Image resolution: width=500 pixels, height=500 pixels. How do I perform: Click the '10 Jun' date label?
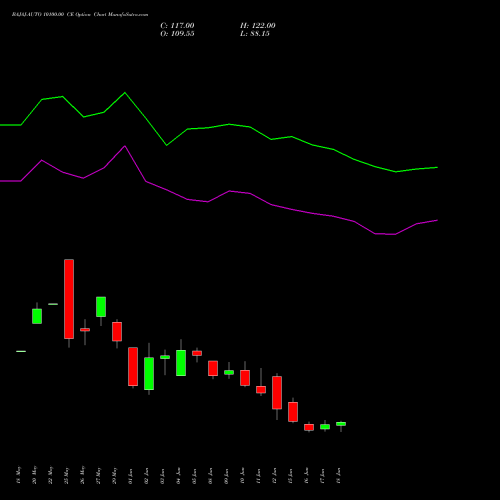(243, 475)
